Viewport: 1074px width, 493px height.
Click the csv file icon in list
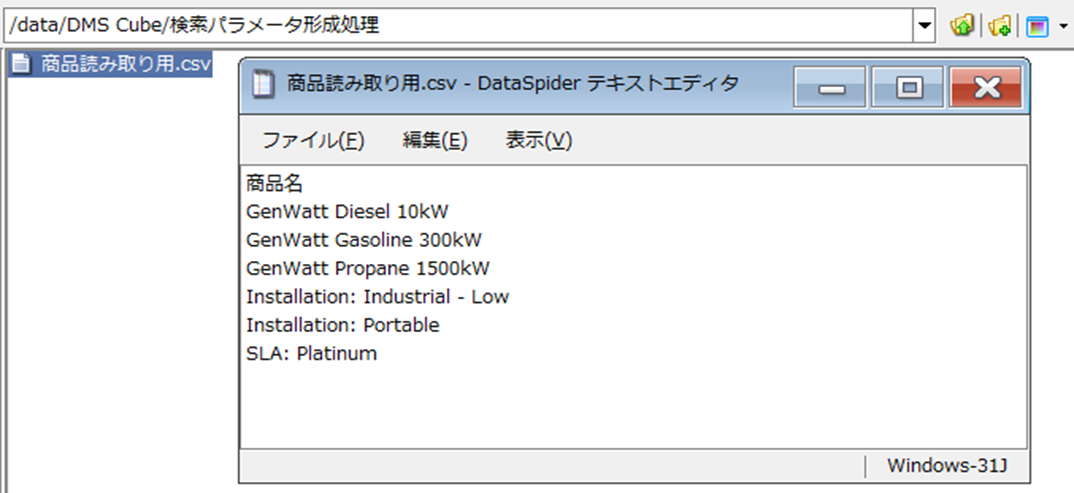click(x=20, y=65)
